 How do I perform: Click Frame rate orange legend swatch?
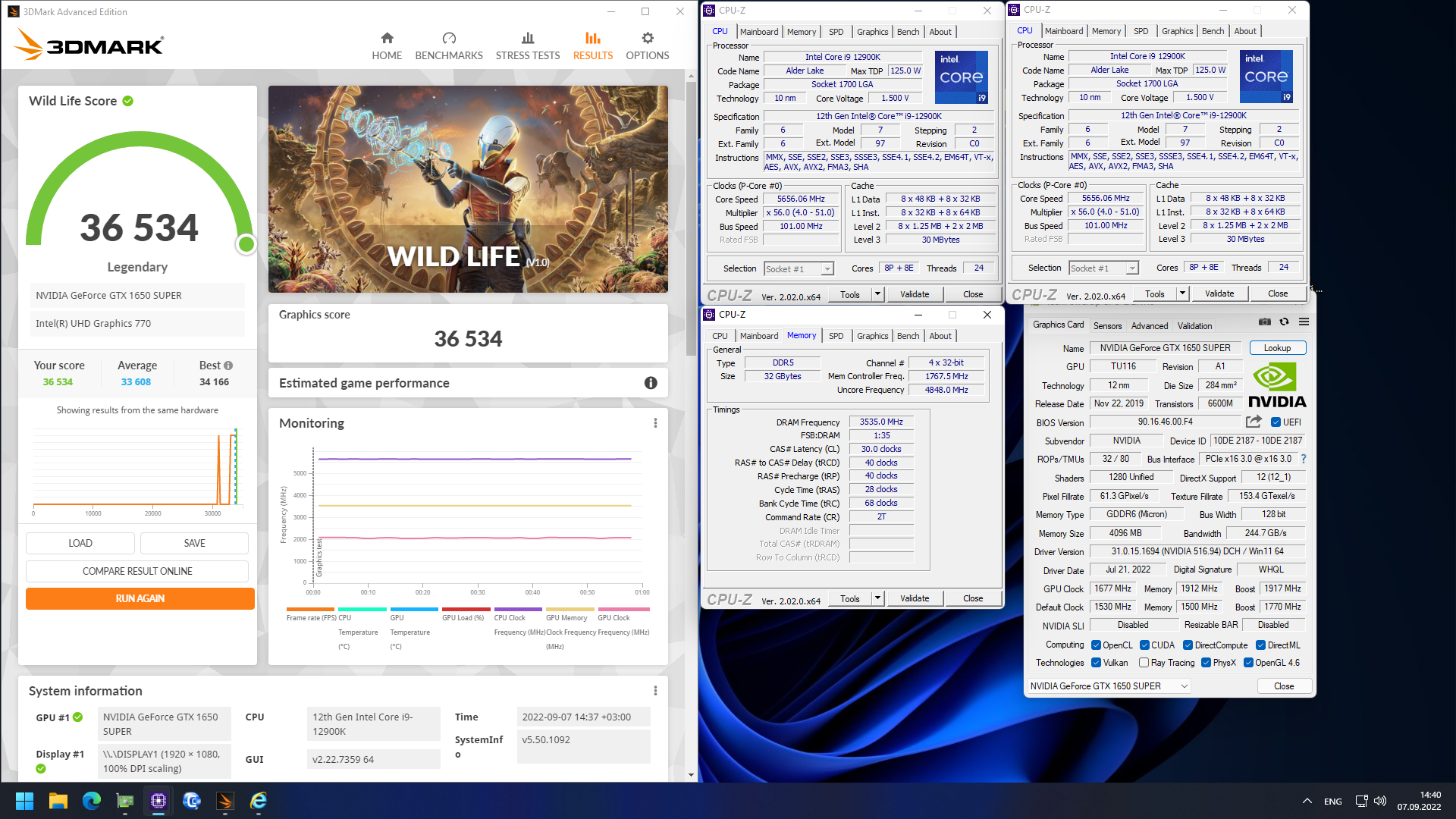[310, 609]
